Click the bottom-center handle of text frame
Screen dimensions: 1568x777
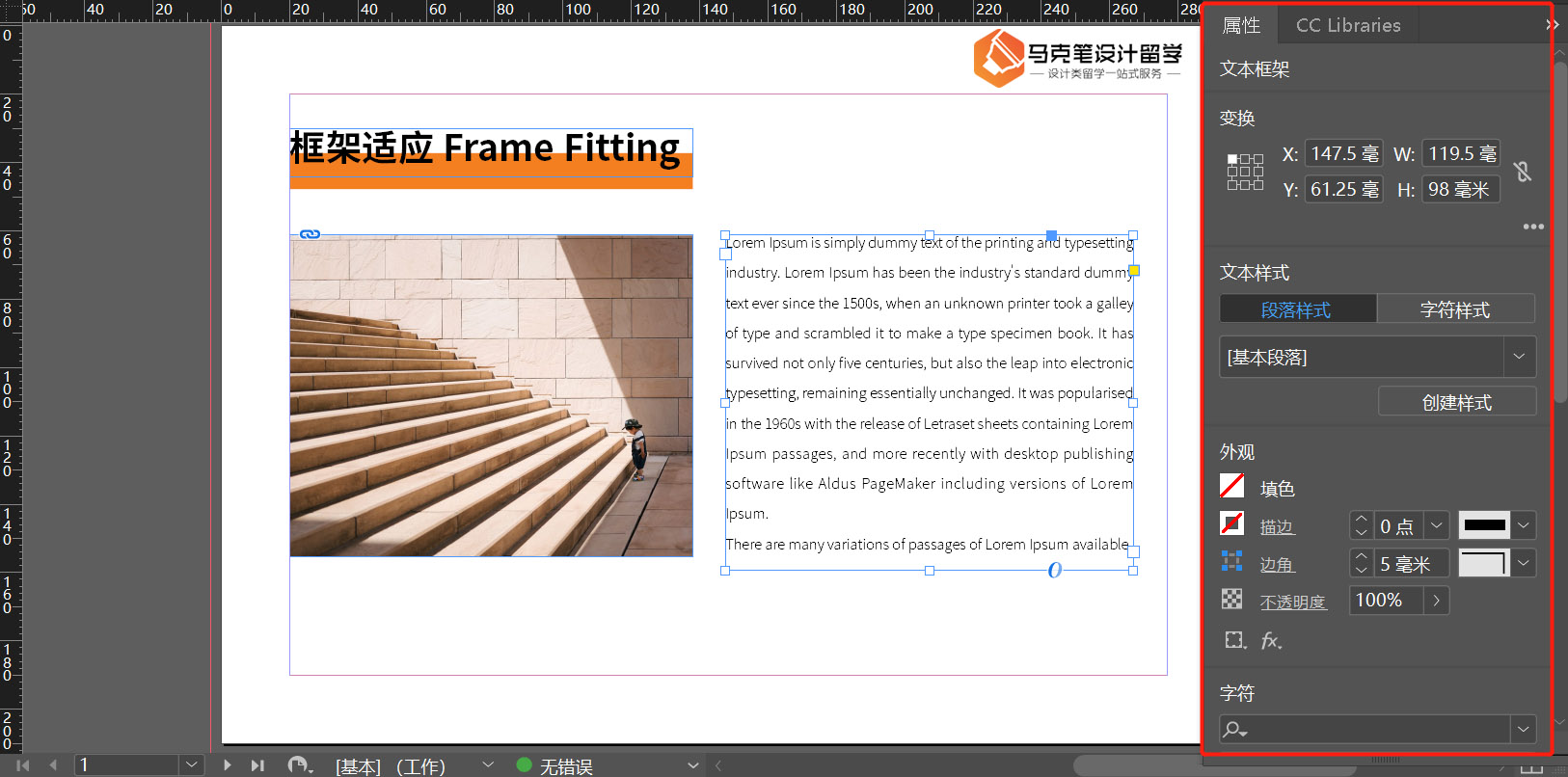point(930,571)
